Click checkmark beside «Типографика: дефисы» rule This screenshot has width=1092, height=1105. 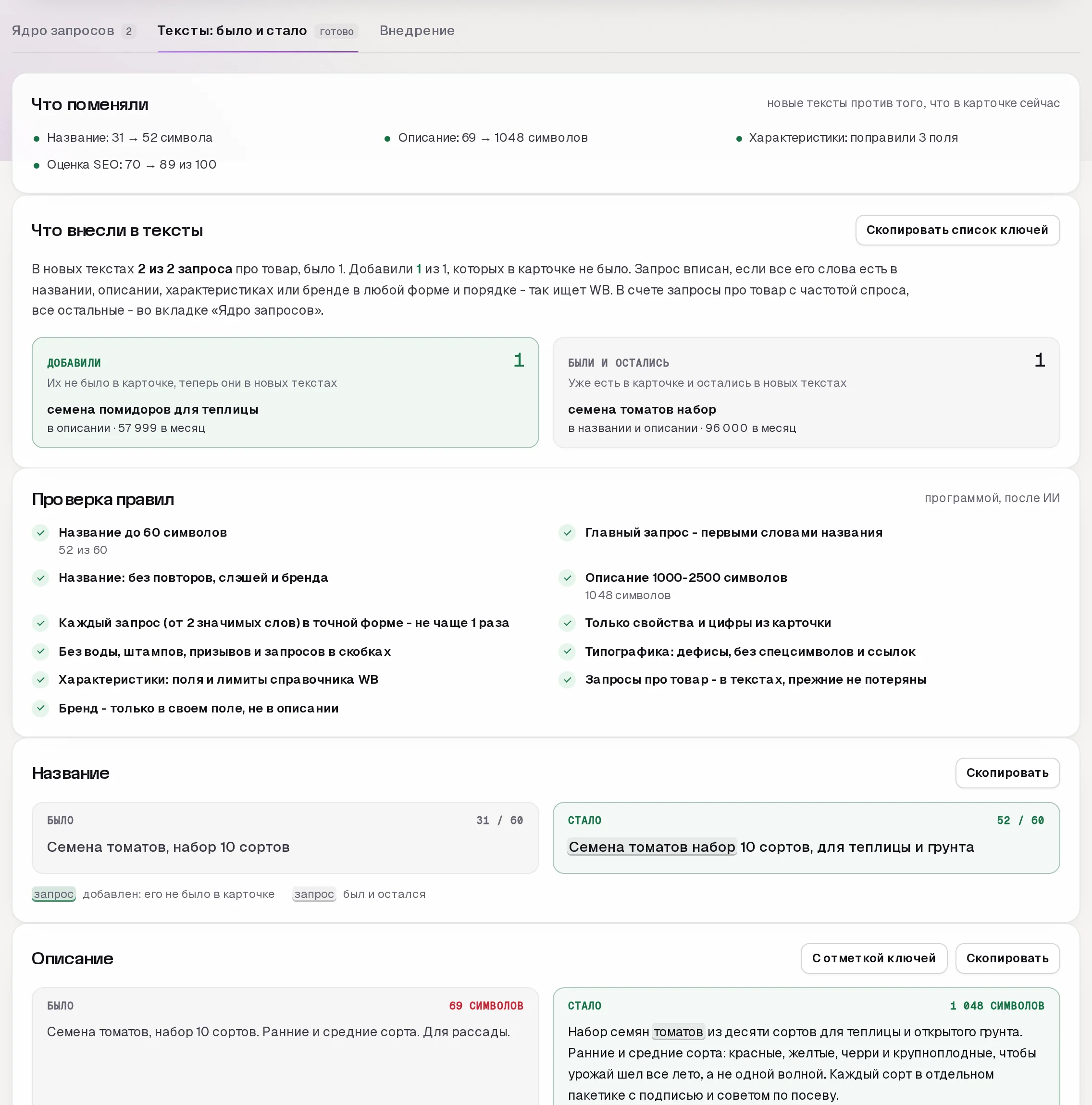(x=567, y=651)
